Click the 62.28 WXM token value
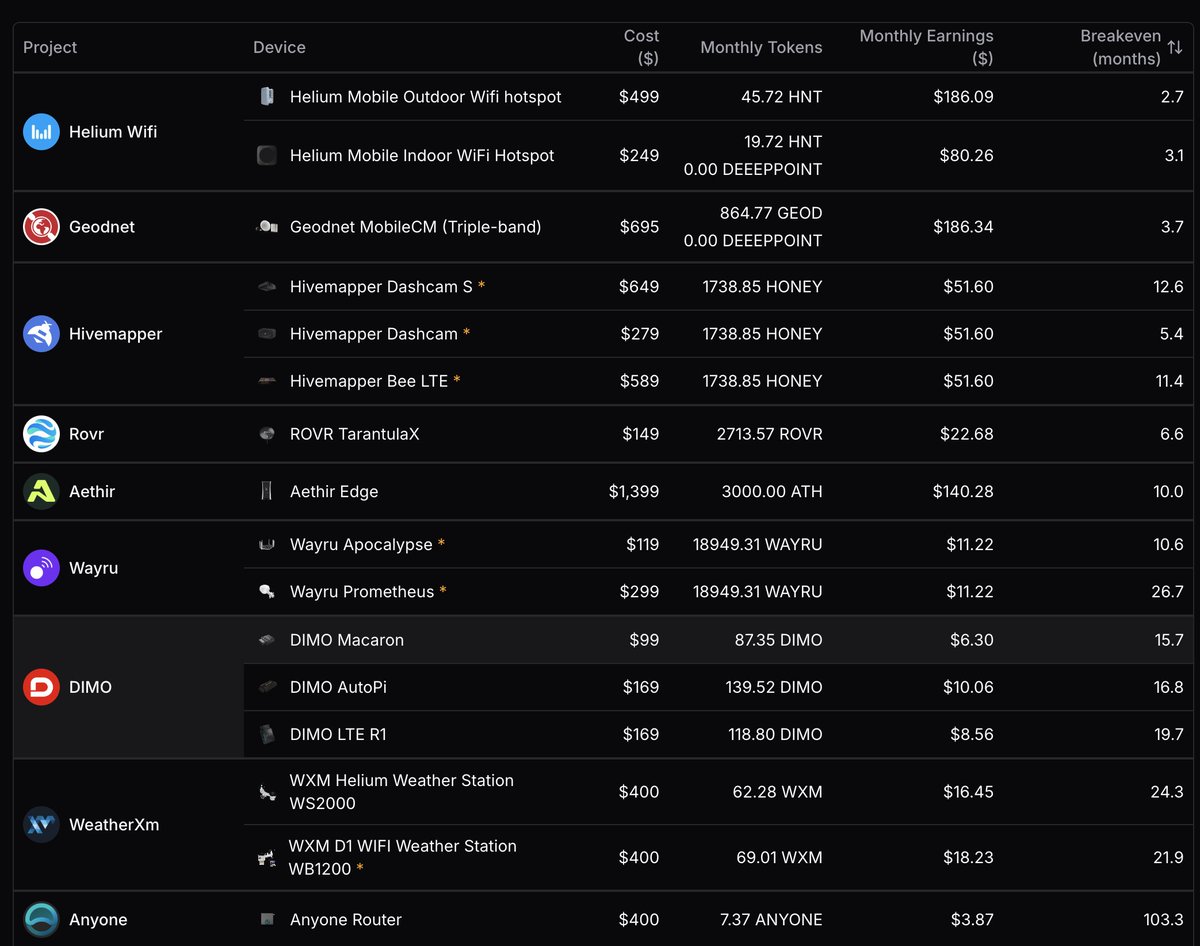 pos(777,792)
